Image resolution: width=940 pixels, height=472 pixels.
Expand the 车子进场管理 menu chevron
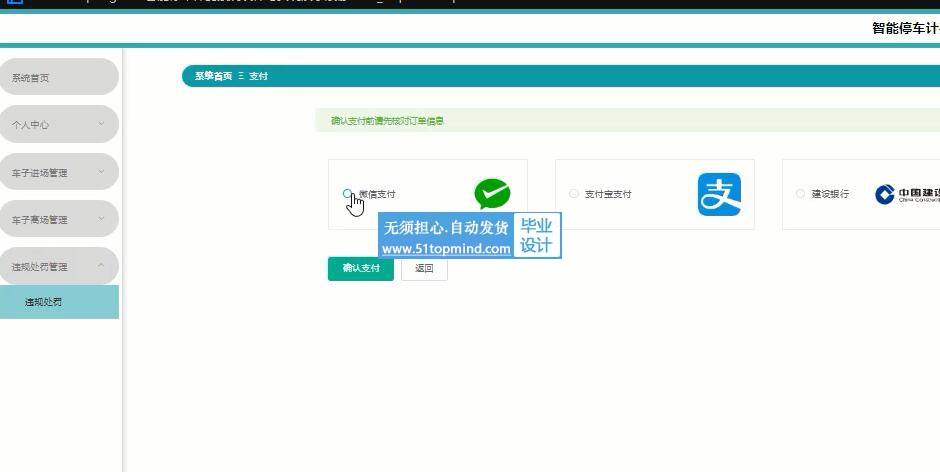point(101,172)
